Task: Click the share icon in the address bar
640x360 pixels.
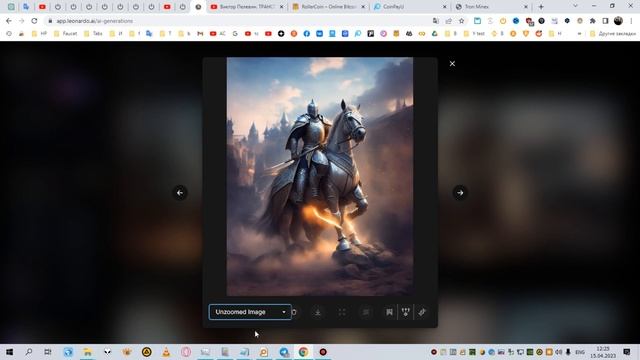Action: click(x=449, y=21)
